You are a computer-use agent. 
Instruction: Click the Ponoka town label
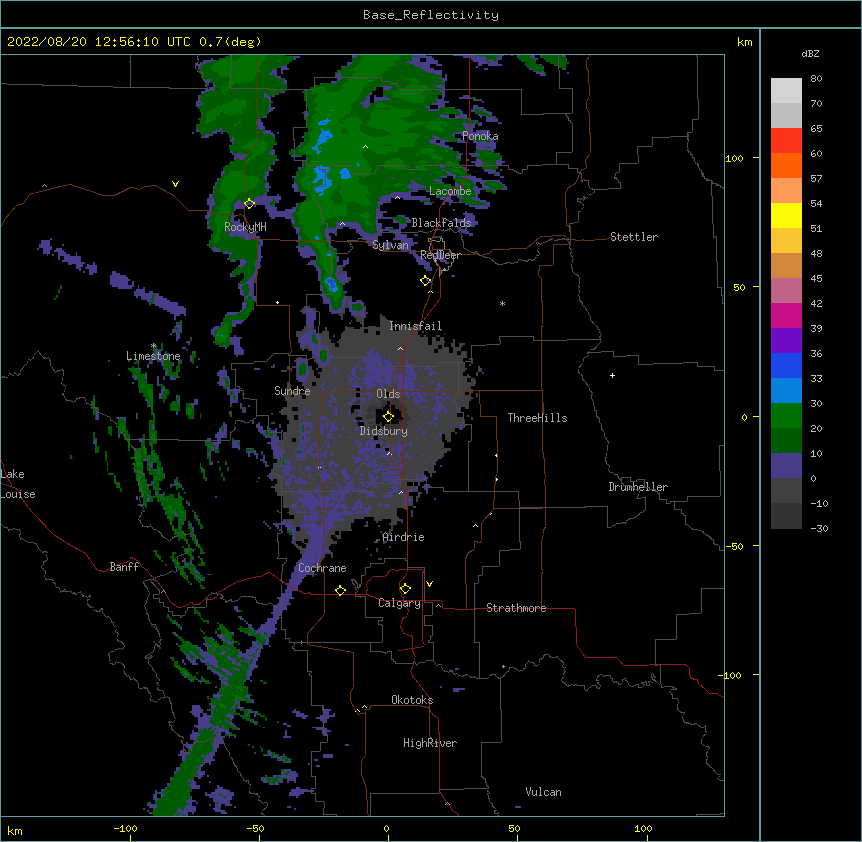coord(480,136)
